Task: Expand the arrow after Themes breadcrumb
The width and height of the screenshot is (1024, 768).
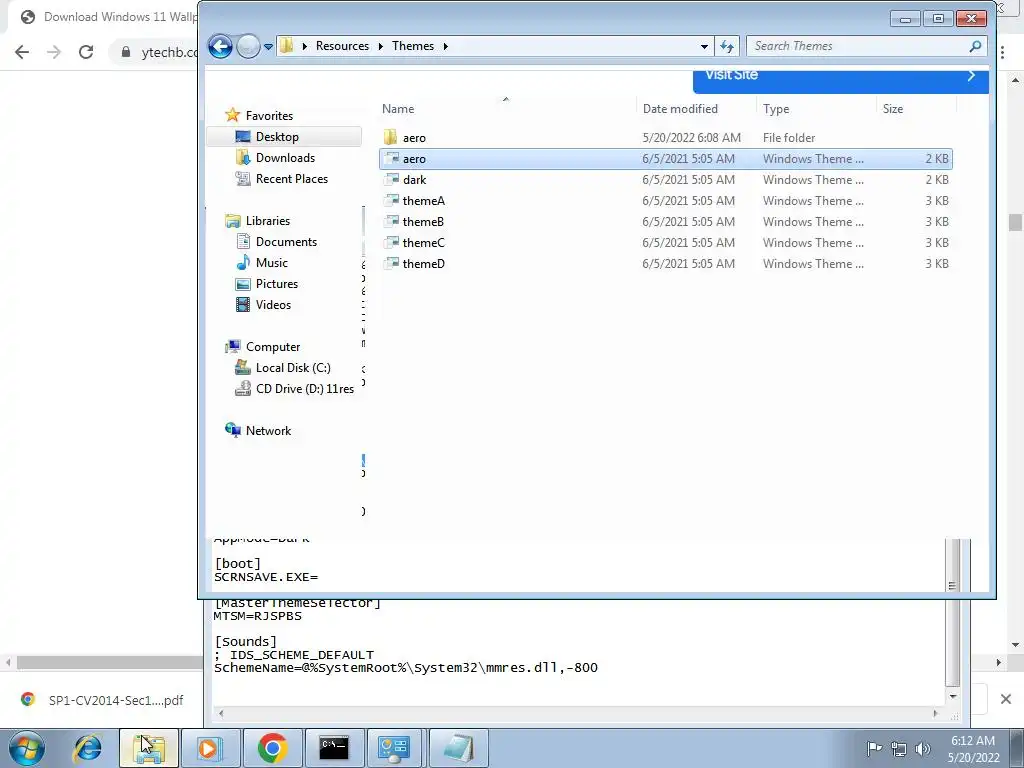Action: (x=445, y=46)
